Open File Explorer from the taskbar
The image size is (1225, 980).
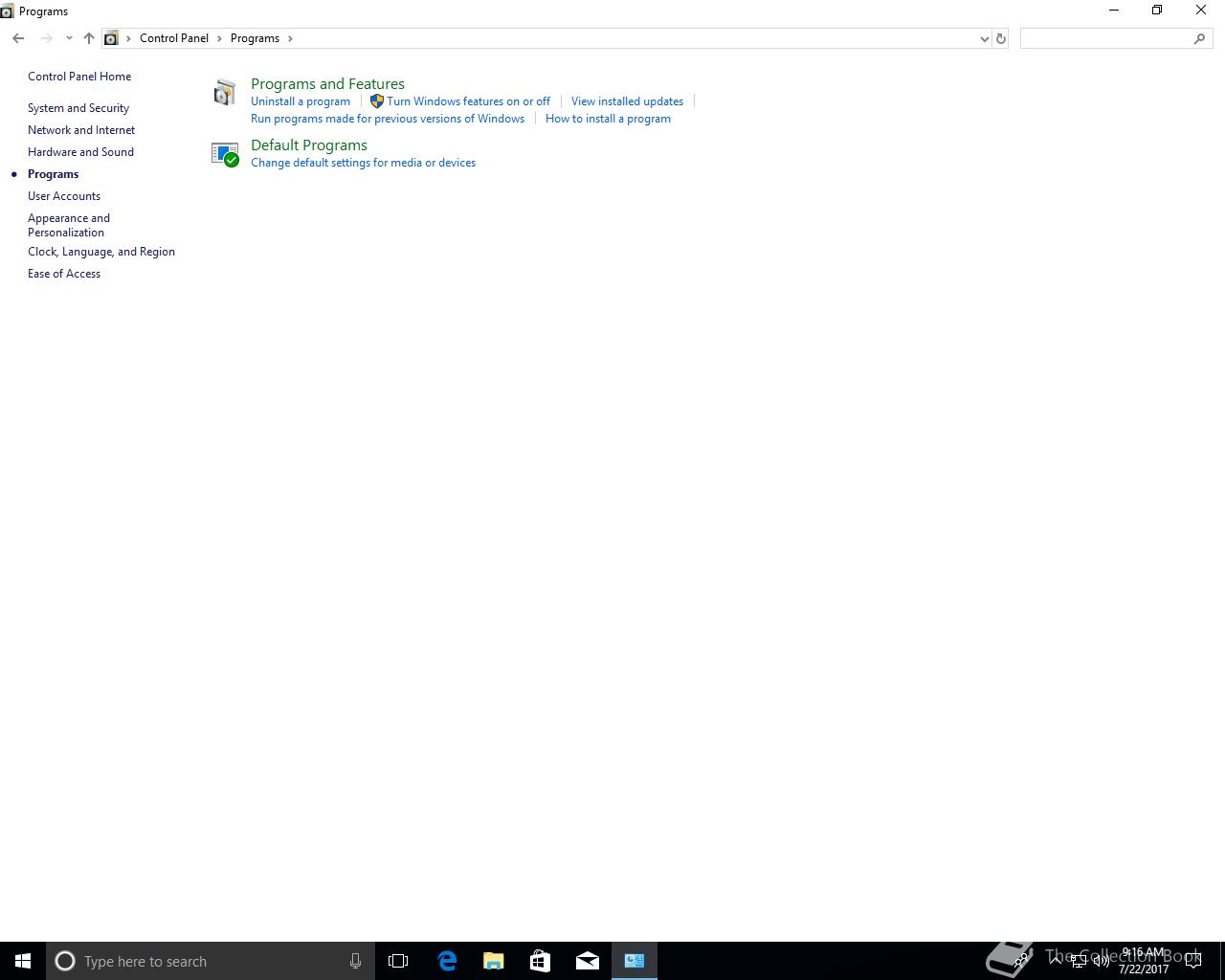click(x=494, y=961)
